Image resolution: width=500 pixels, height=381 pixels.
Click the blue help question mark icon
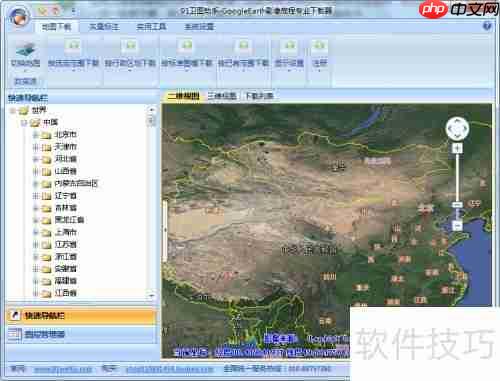click(x=487, y=26)
